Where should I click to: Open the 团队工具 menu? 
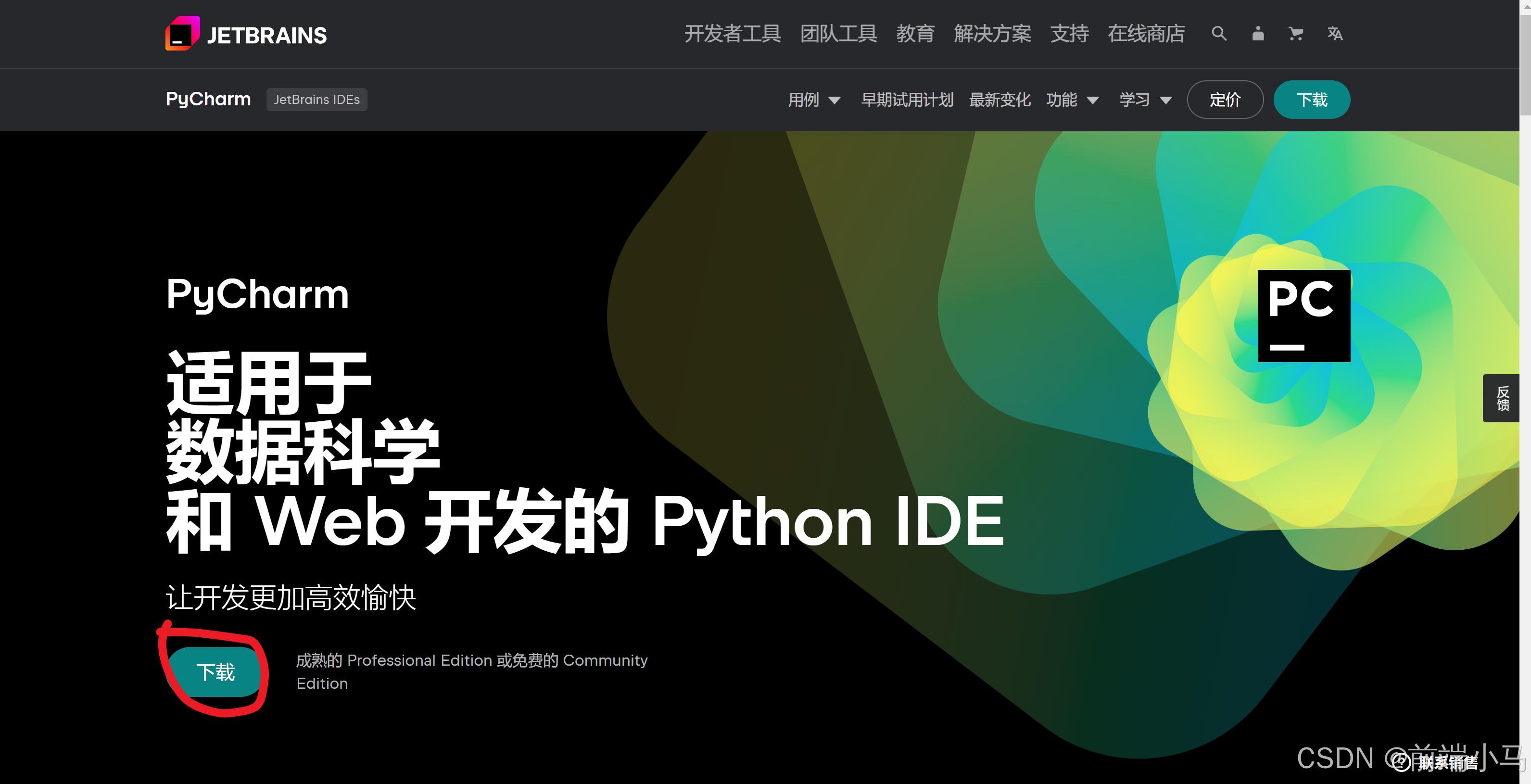pyautogui.click(x=838, y=34)
